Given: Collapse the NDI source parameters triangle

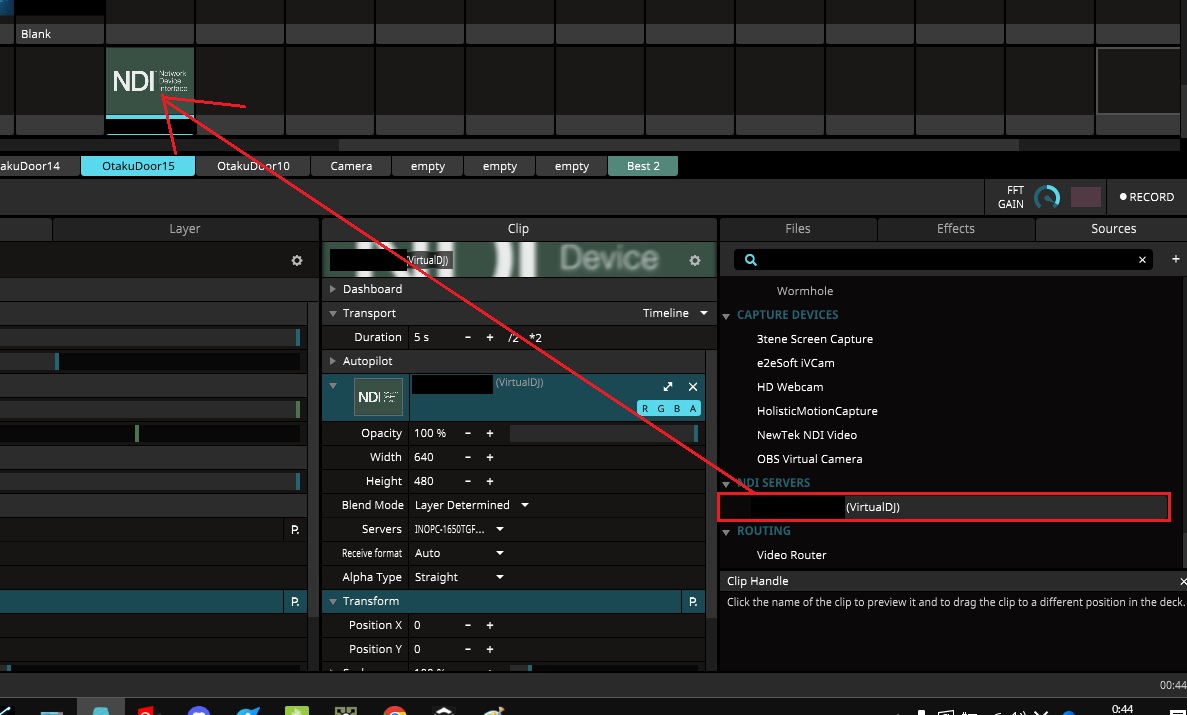Looking at the screenshot, I should 332,386.
